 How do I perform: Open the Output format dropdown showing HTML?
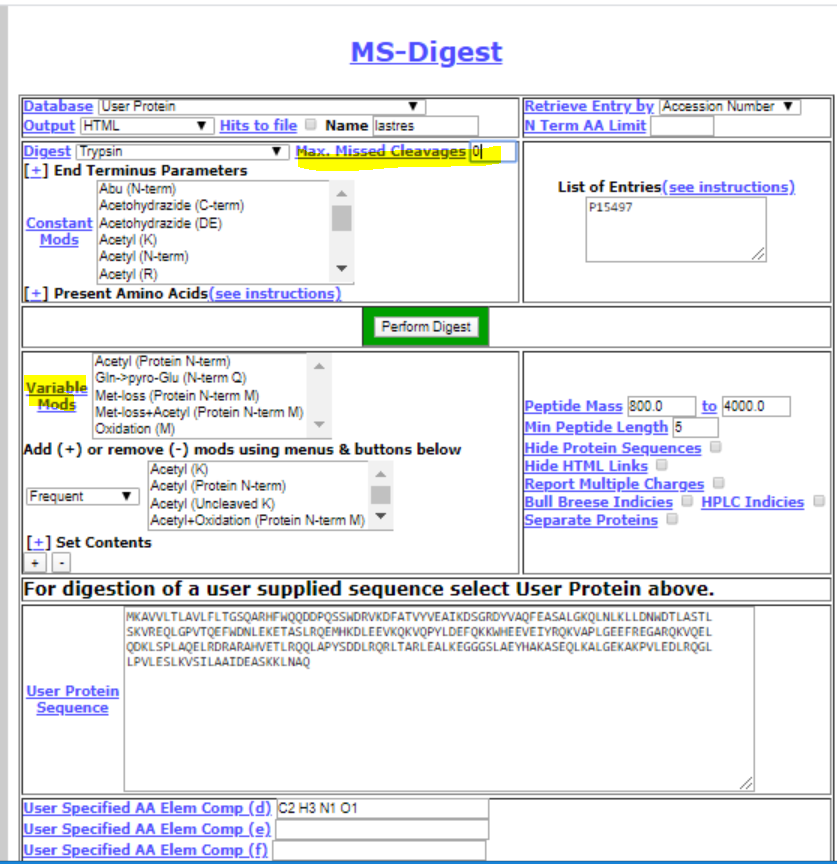coord(147,126)
